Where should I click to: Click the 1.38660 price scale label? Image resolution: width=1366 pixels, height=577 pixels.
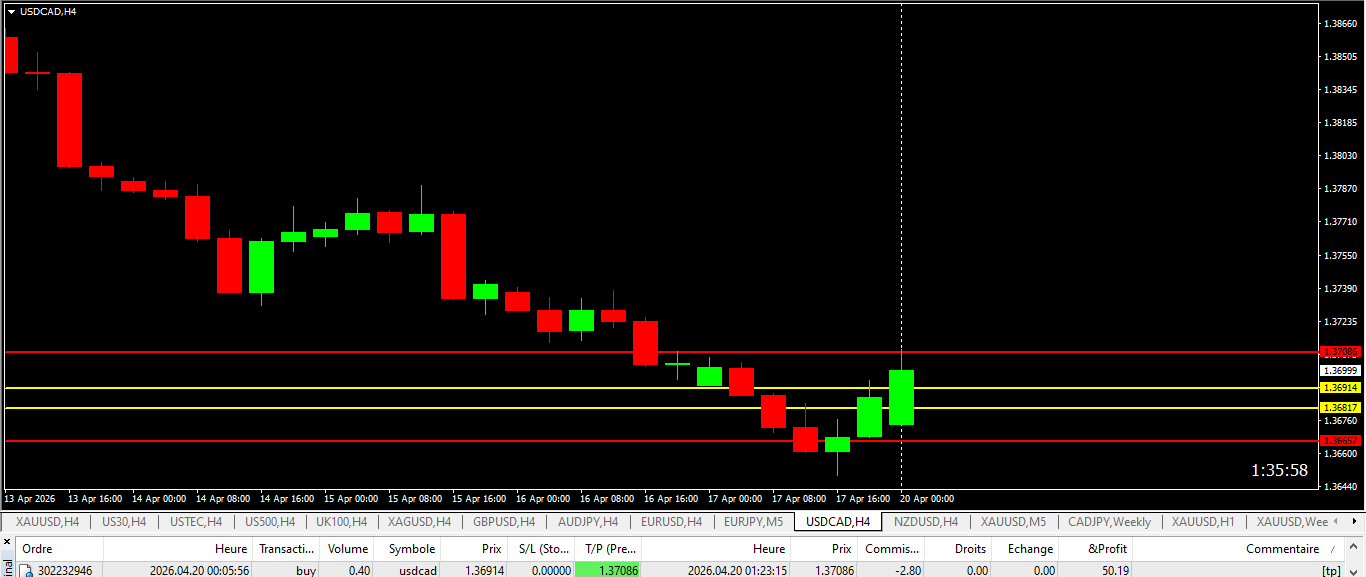click(1340, 23)
